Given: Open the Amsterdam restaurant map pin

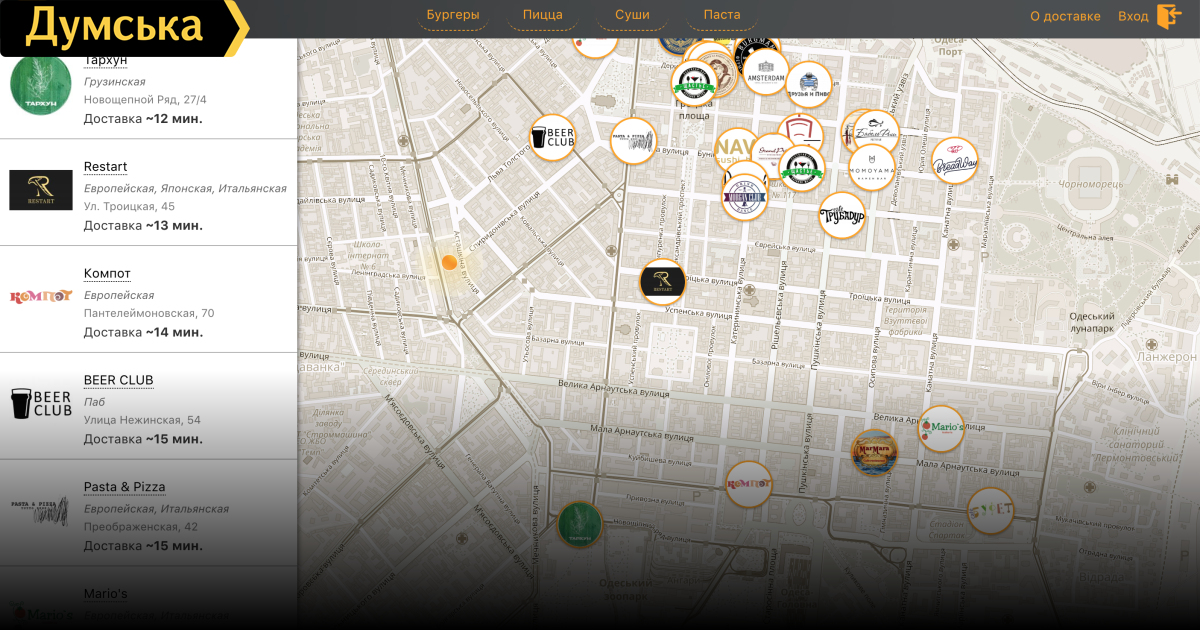Looking at the screenshot, I should point(766,73).
